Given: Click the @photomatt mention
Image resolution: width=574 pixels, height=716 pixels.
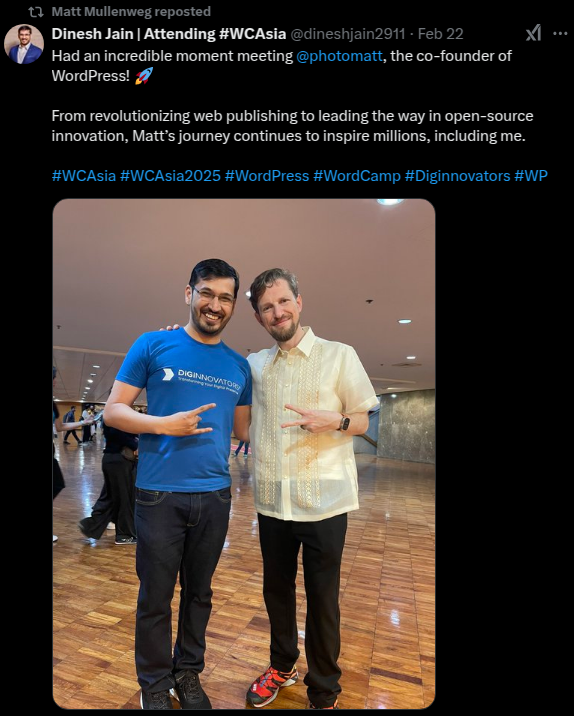Looking at the screenshot, I should tap(339, 56).
